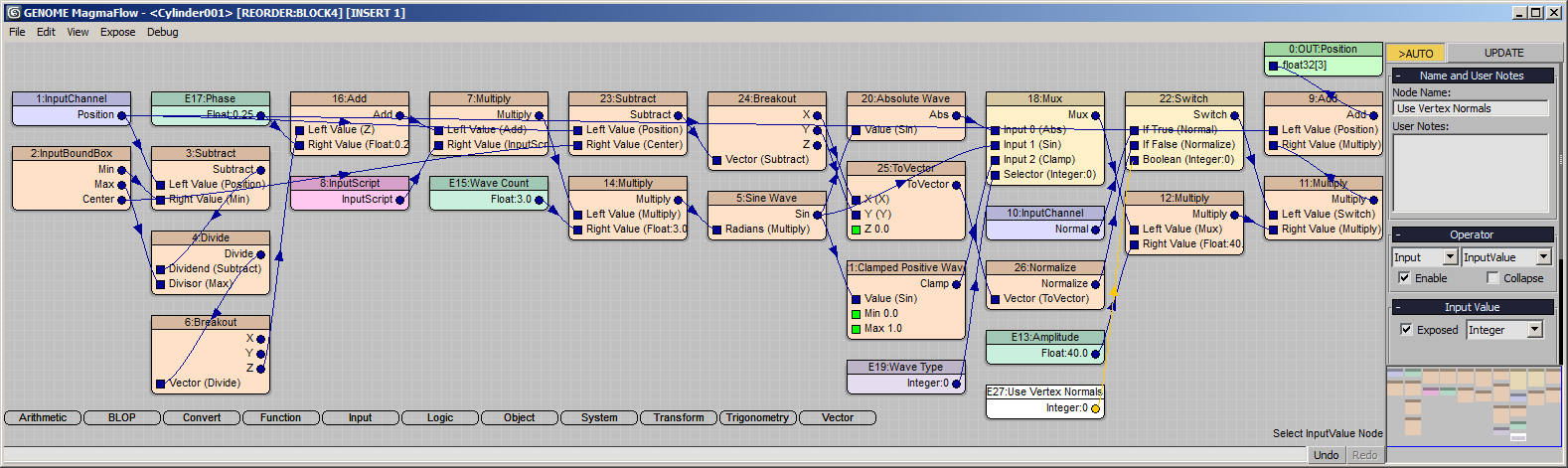Select the 0:OUT:Position node title
Image resolution: width=1568 pixels, height=468 pixels.
tap(1323, 50)
